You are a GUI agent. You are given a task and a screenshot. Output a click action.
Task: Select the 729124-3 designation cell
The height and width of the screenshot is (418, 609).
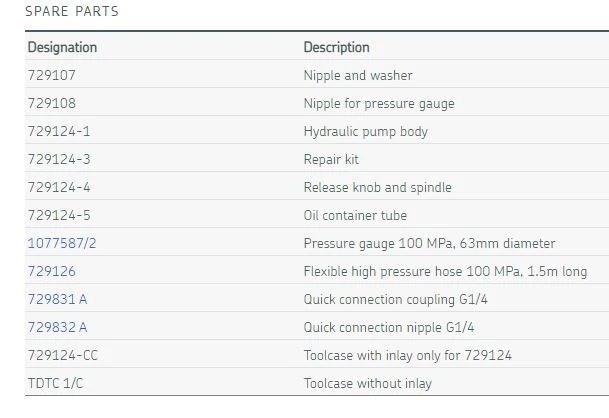click(59, 159)
